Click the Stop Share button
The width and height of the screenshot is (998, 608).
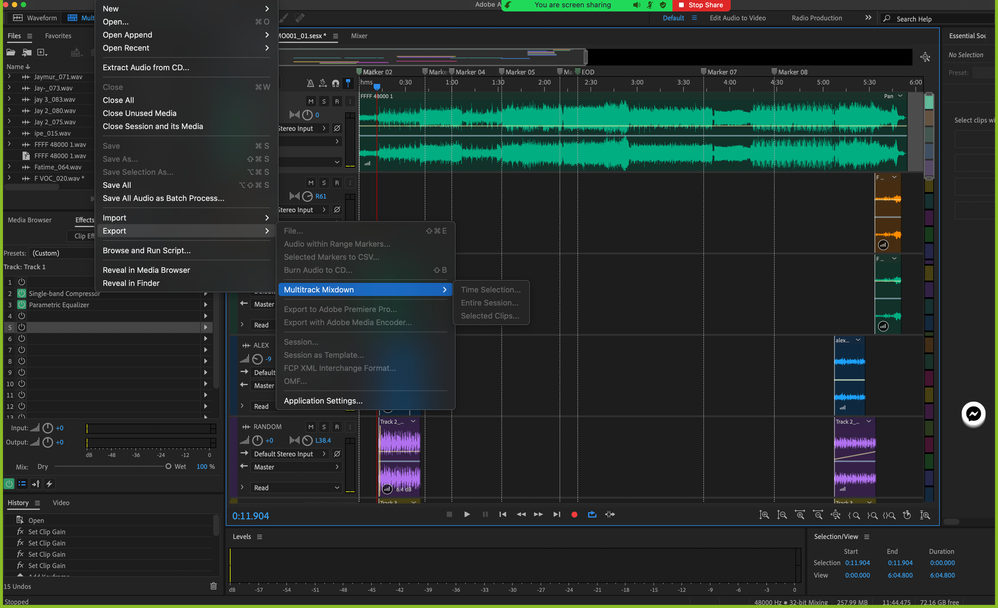(x=700, y=5)
